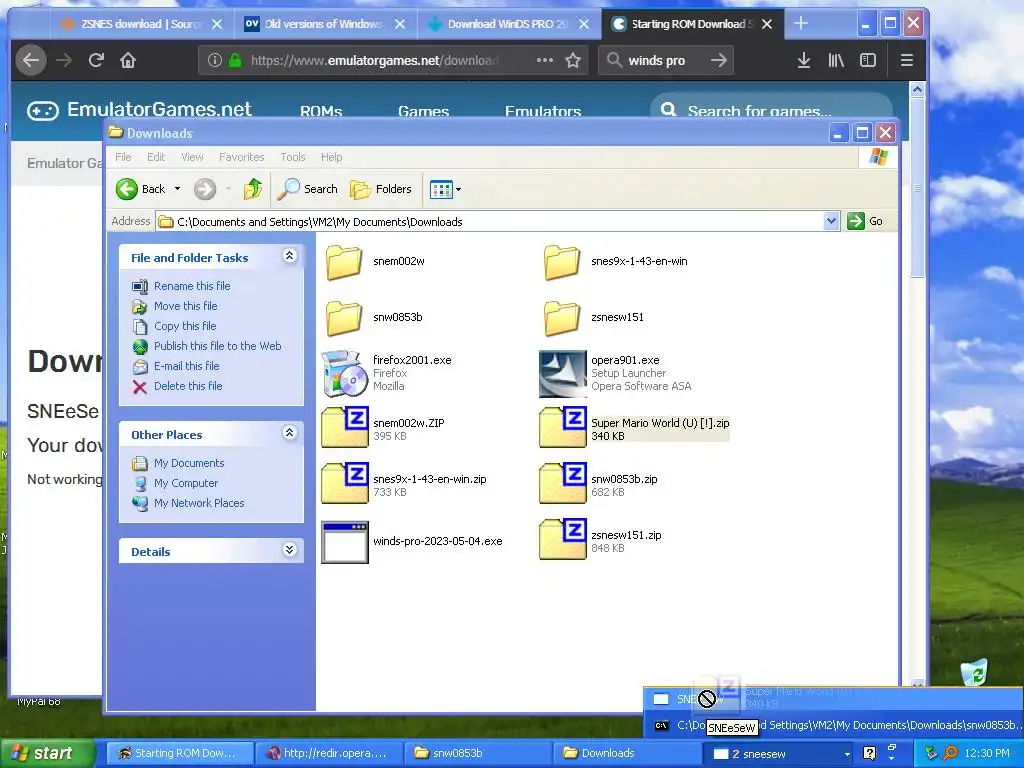
Task: Select the snw0853b folder icon
Action: [344, 318]
